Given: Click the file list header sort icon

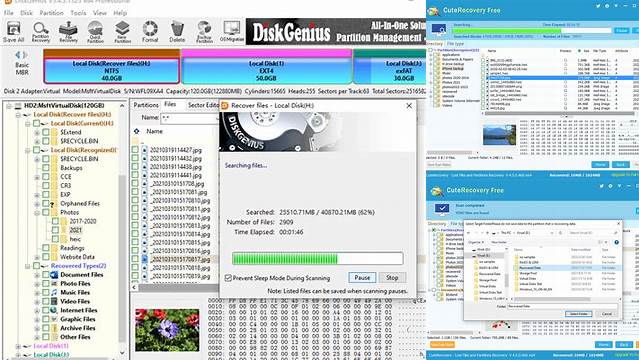Looking at the screenshot, I should [x=137, y=131].
